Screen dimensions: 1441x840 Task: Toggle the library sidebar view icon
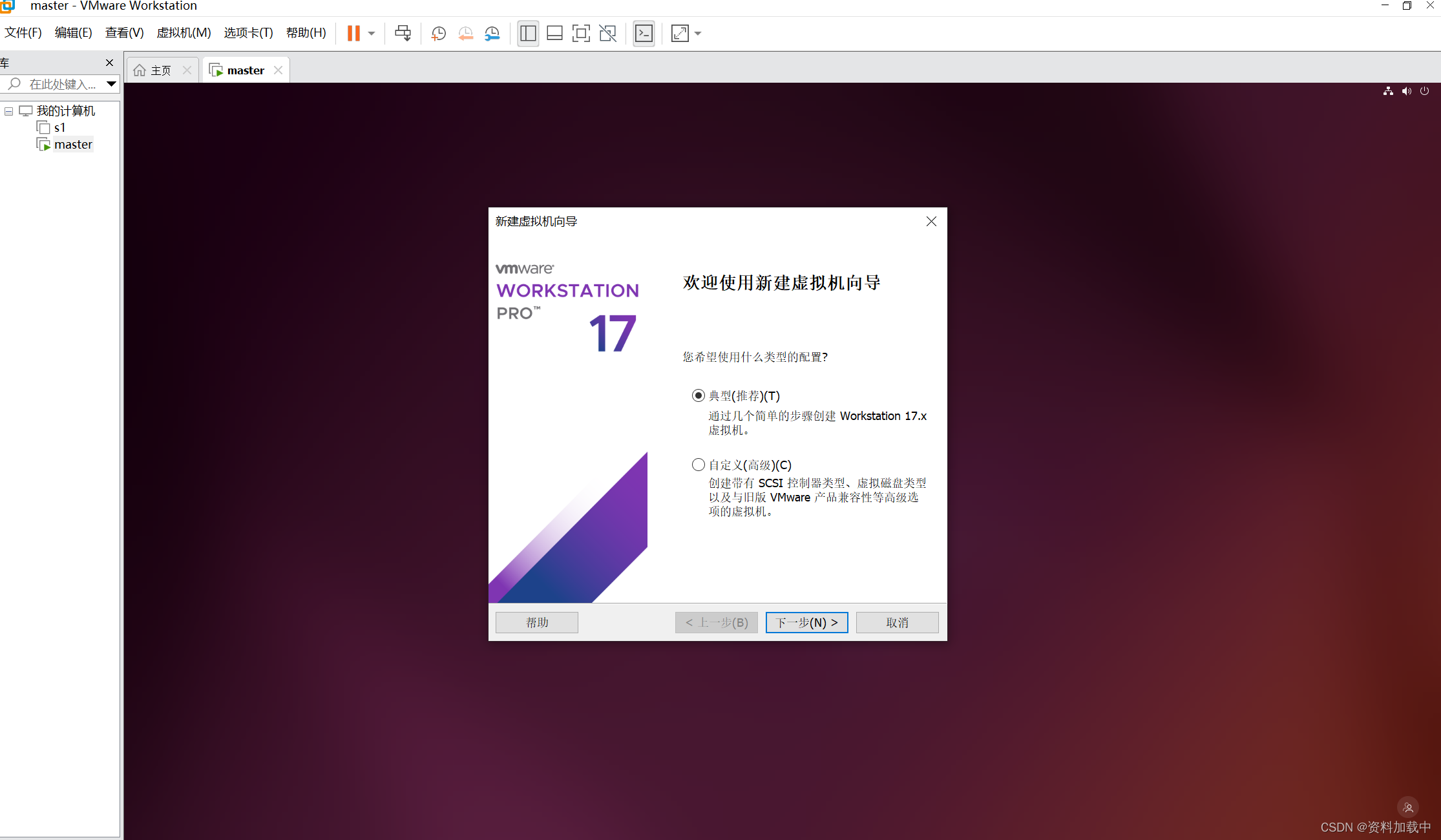coord(528,34)
